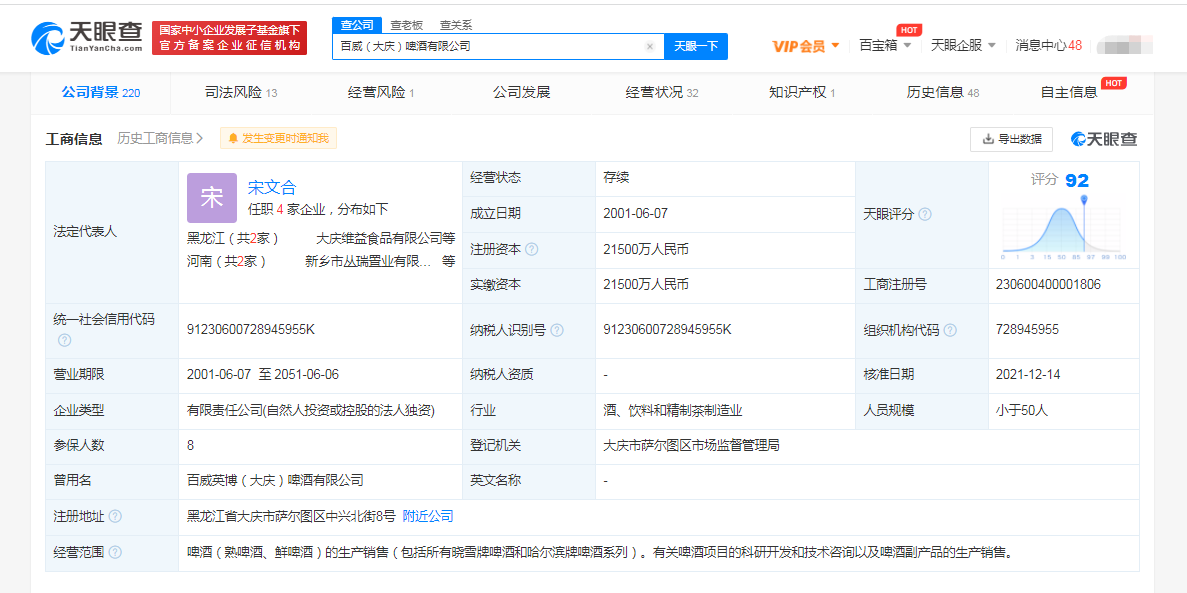
Task: Click 成立日期 value 2001-06-07
Action: (x=636, y=214)
